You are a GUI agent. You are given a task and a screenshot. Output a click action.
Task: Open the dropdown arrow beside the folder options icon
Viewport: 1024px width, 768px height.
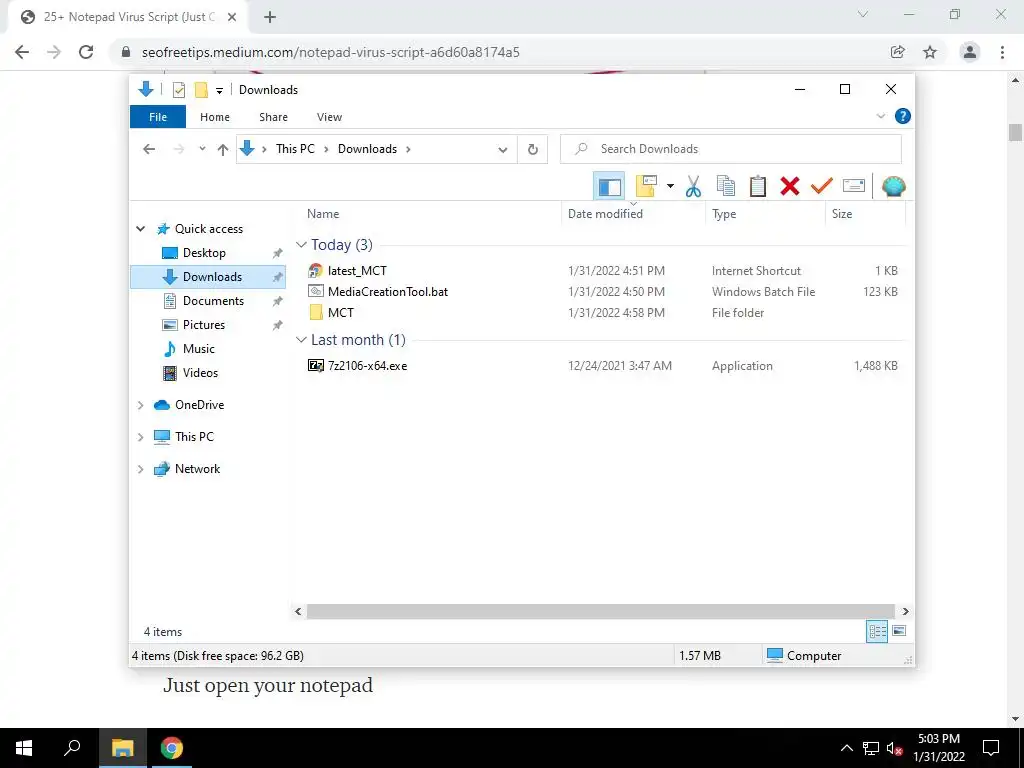[670, 187]
